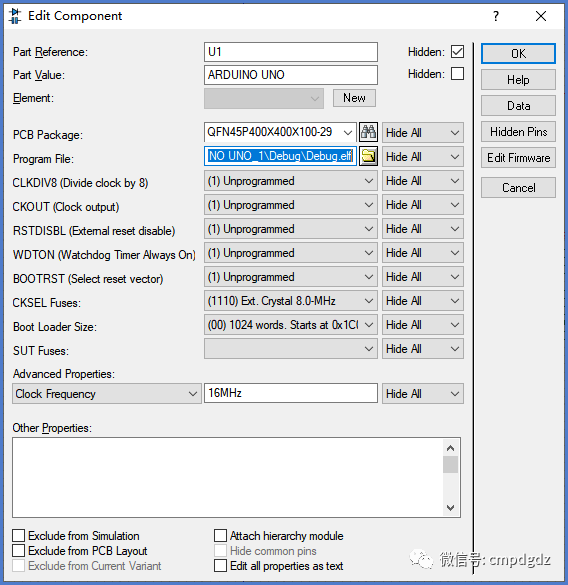Click the Program File path field

(280, 156)
